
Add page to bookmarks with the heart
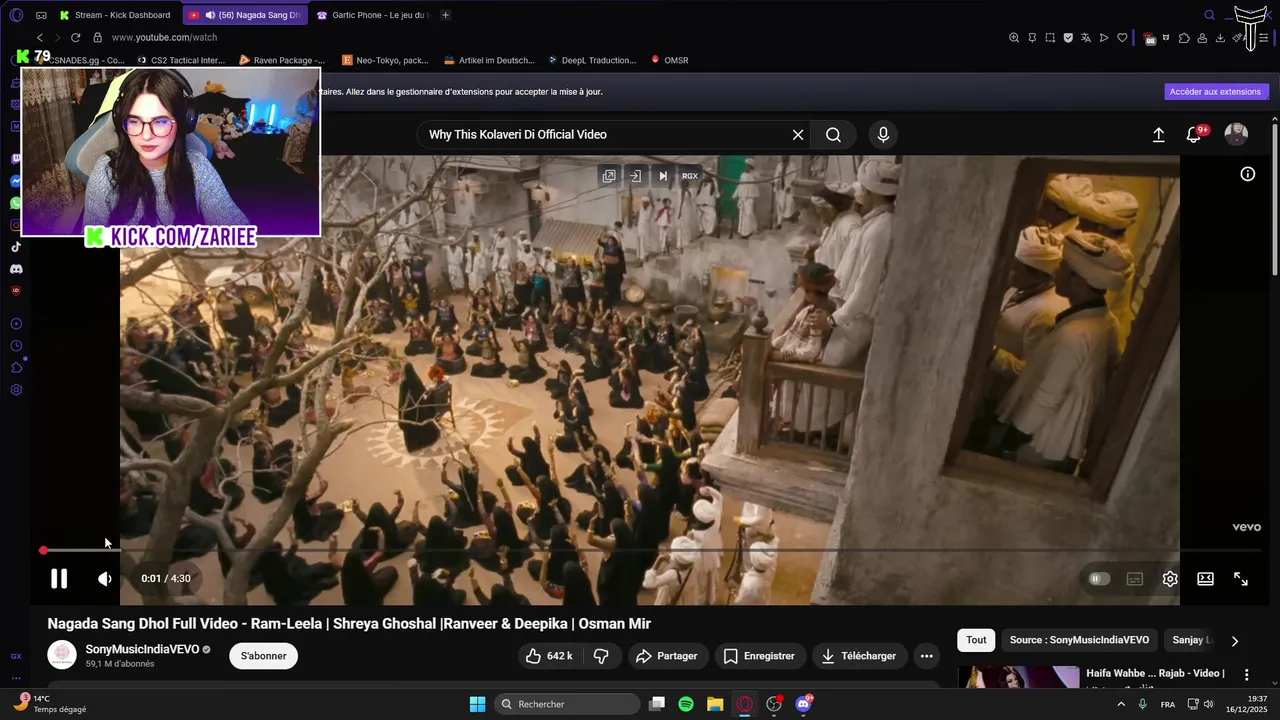1122,38
